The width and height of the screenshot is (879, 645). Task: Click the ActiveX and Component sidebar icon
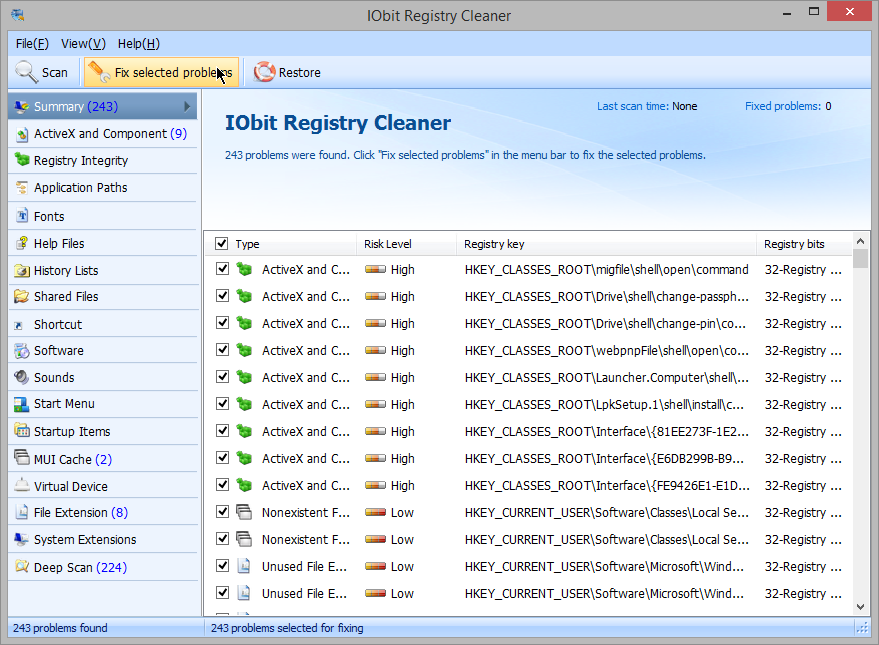tap(22, 134)
